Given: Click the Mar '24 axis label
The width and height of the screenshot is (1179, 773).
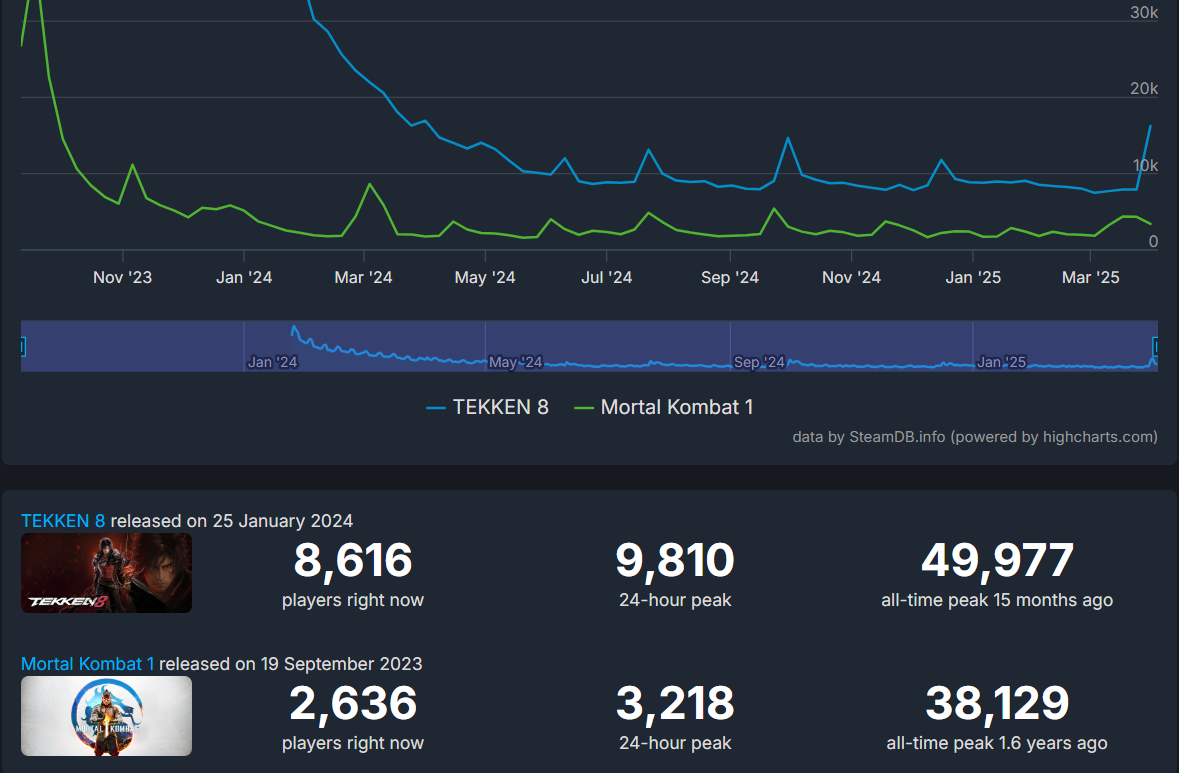Looking at the screenshot, I should point(363,277).
